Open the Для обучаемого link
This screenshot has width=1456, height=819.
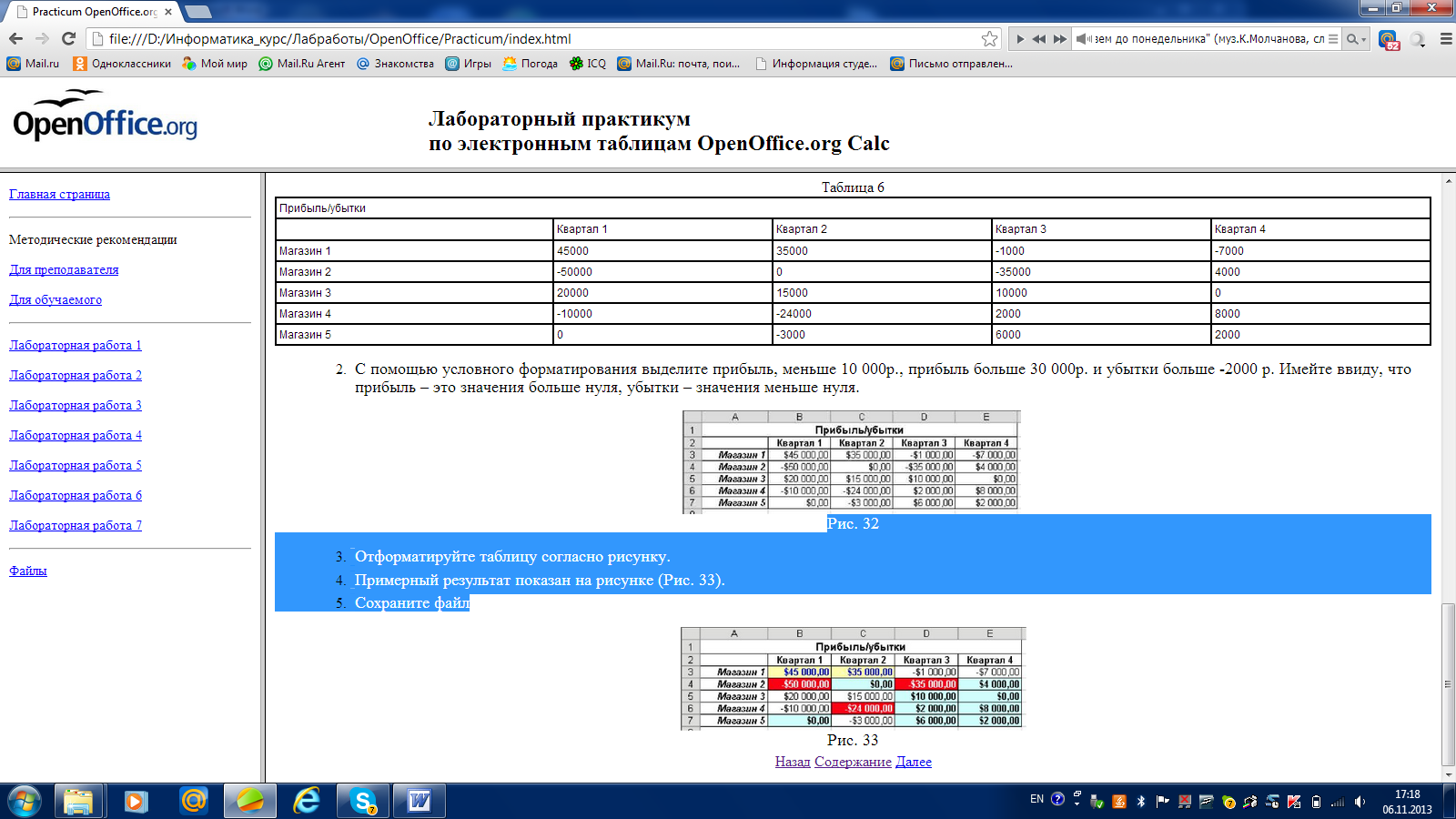coord(56,299)
